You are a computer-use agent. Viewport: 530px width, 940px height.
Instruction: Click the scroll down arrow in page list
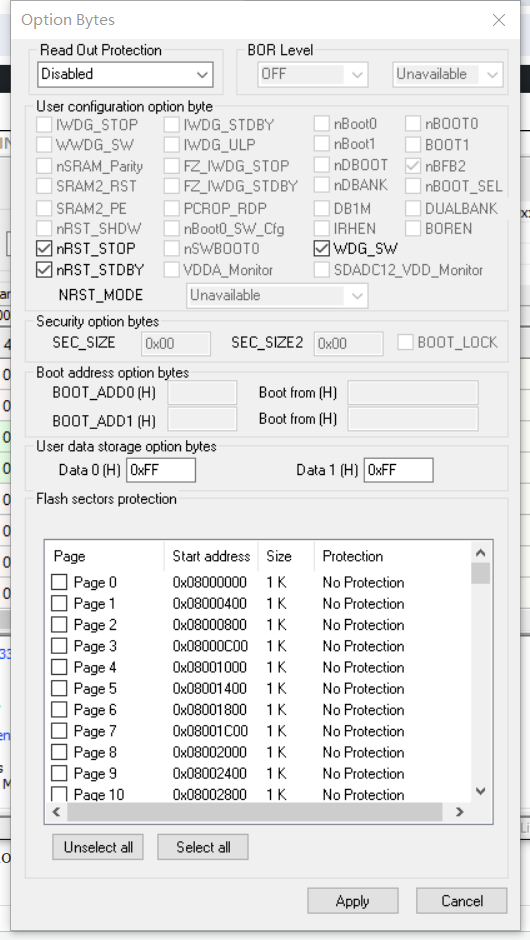point(480,791)
